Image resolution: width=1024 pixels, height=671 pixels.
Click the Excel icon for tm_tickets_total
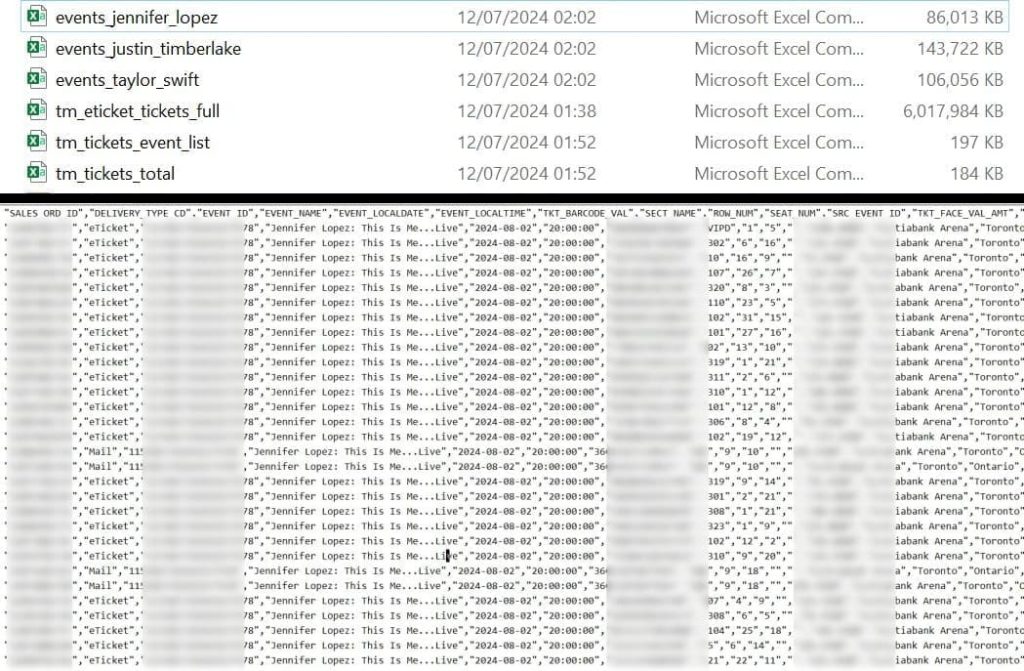click(37, 173)
